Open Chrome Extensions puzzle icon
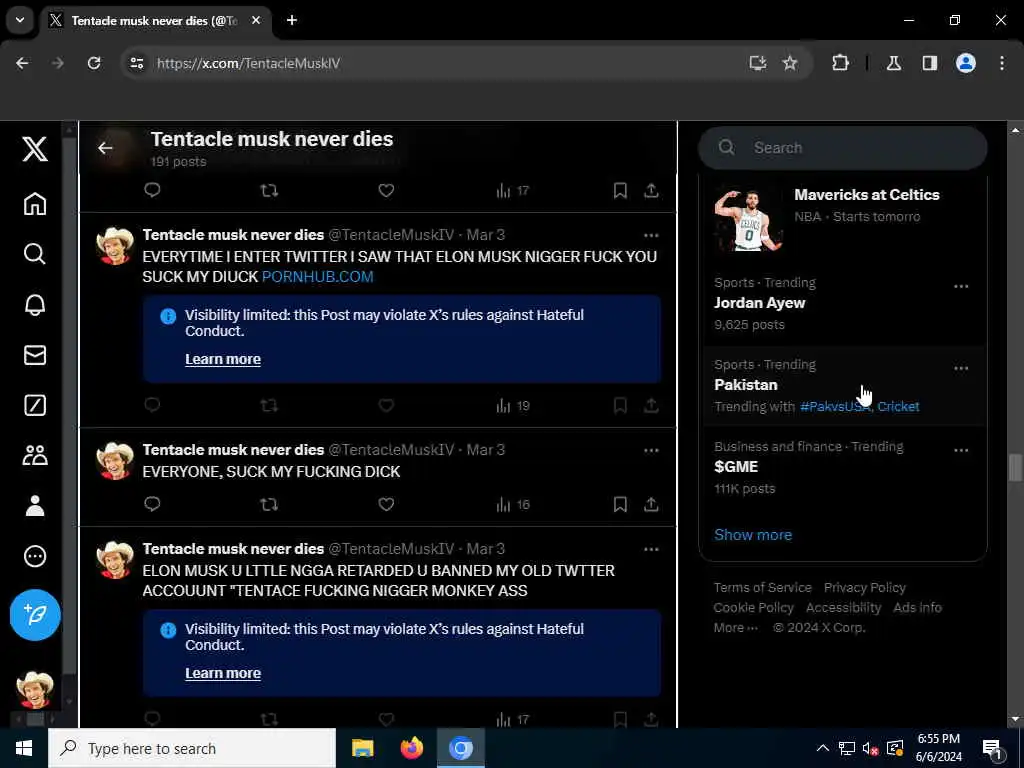This screenshot has height=768, width=1024. point(840,63)
